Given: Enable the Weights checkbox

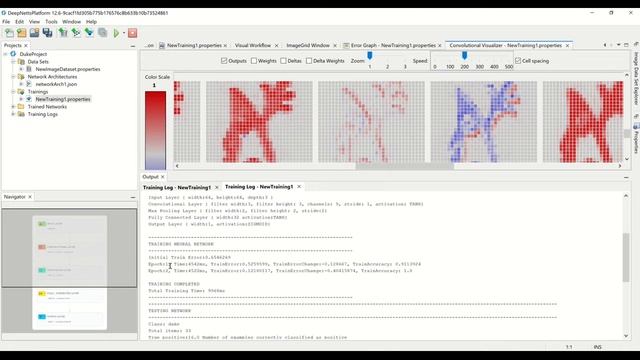Looking at the screenshot, I should coord(254,61).
